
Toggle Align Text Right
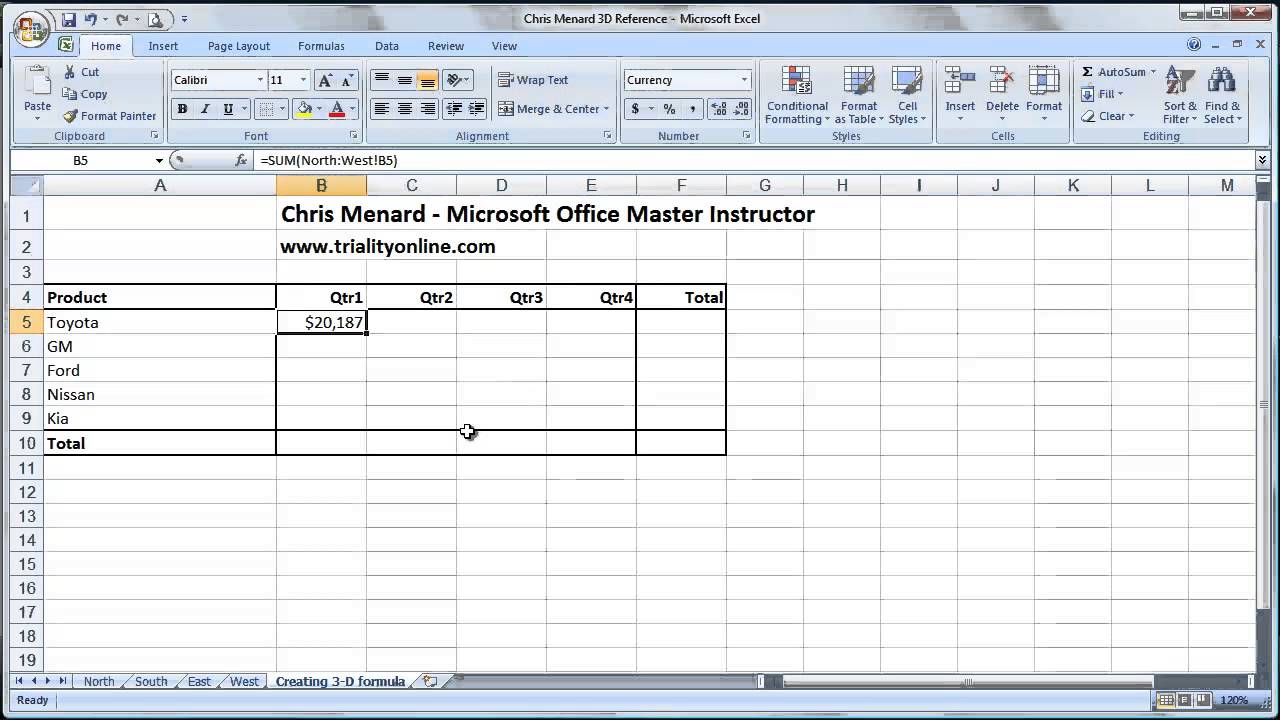click(427, 109)
